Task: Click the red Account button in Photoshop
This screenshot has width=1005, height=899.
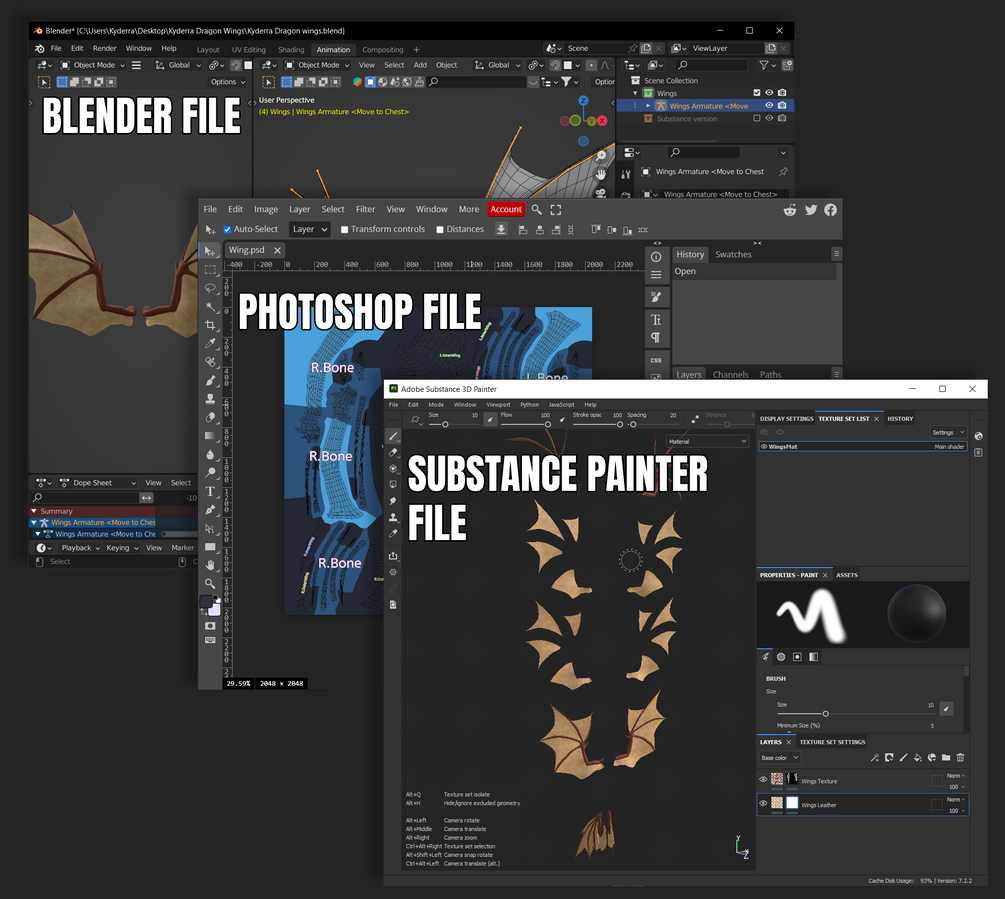Action: (506, 210)
